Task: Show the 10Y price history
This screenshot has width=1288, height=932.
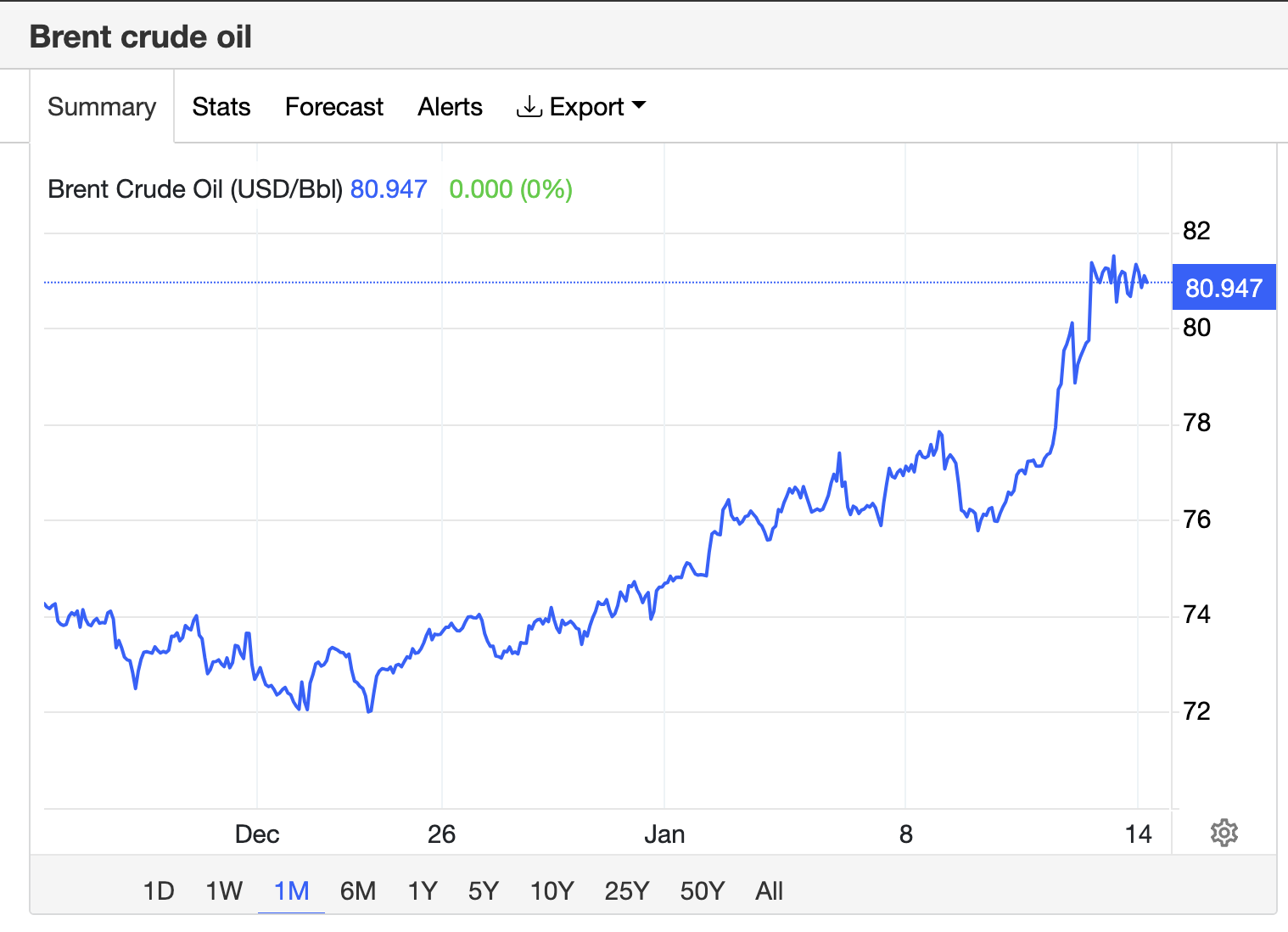Action: [552, 891]
